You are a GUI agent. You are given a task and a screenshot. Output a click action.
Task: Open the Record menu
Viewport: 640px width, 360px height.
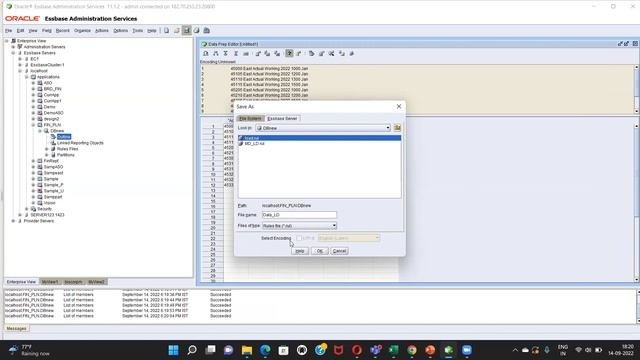(x=62, y=31)
